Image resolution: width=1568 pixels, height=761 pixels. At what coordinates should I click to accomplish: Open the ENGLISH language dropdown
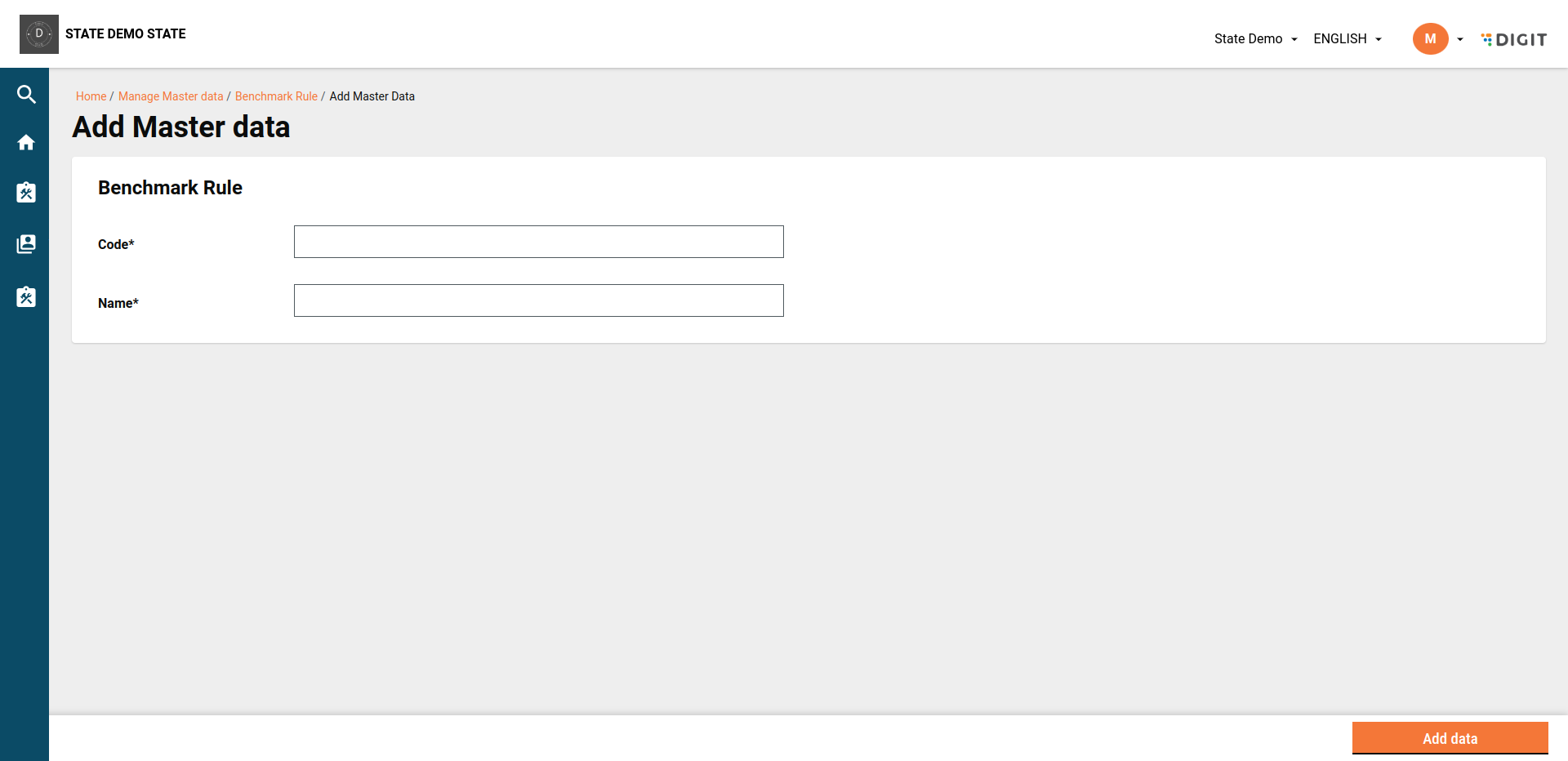click(1347, 39)
